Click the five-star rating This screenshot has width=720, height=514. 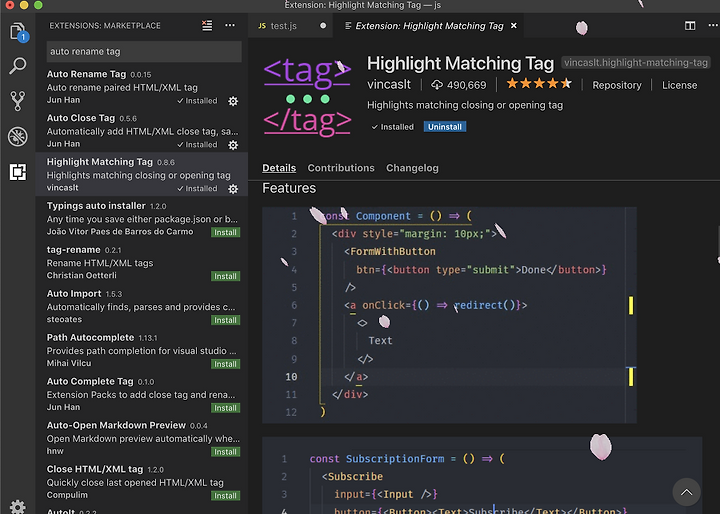(539, 84)
